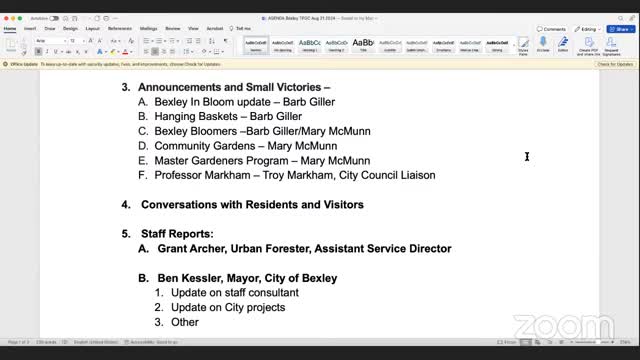Apply text effects (blue A)
This screenshot has height=360, width=640.
[x=100, y=52]
